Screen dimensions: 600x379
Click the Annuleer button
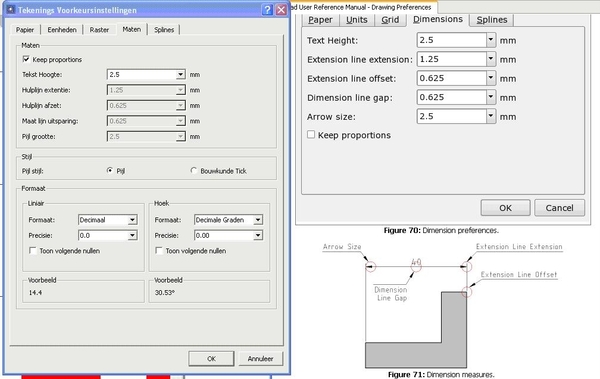[x=260, y=359]
